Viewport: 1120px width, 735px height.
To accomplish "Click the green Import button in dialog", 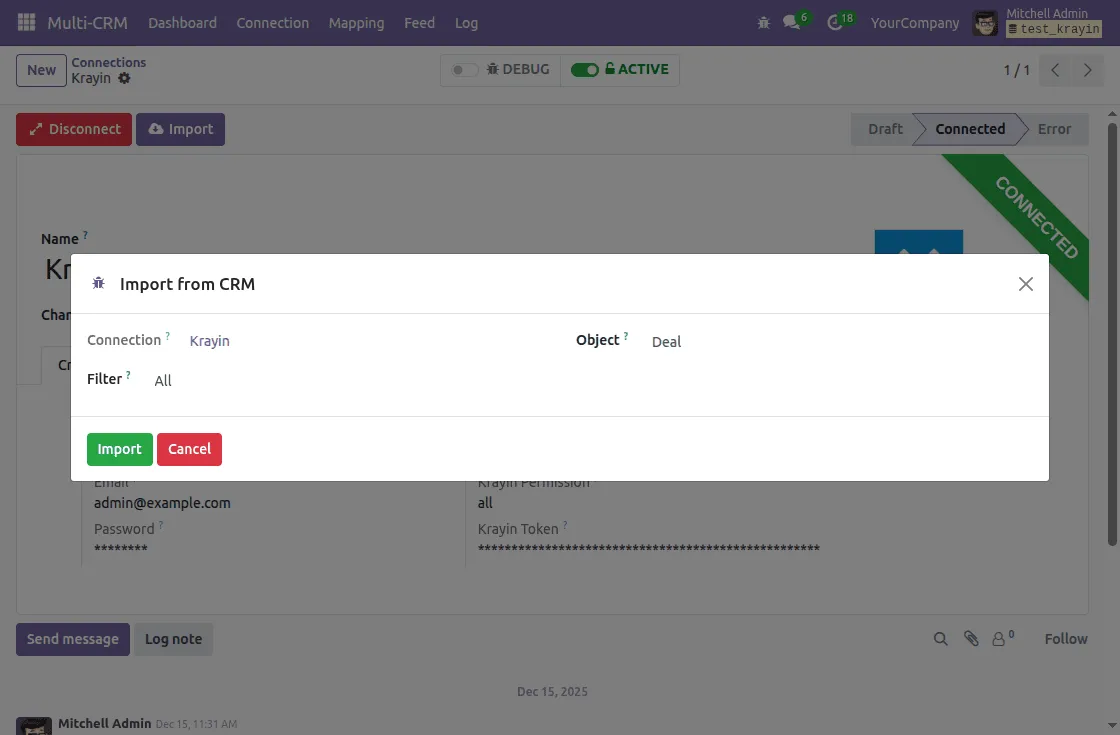I will pos(119,449).
